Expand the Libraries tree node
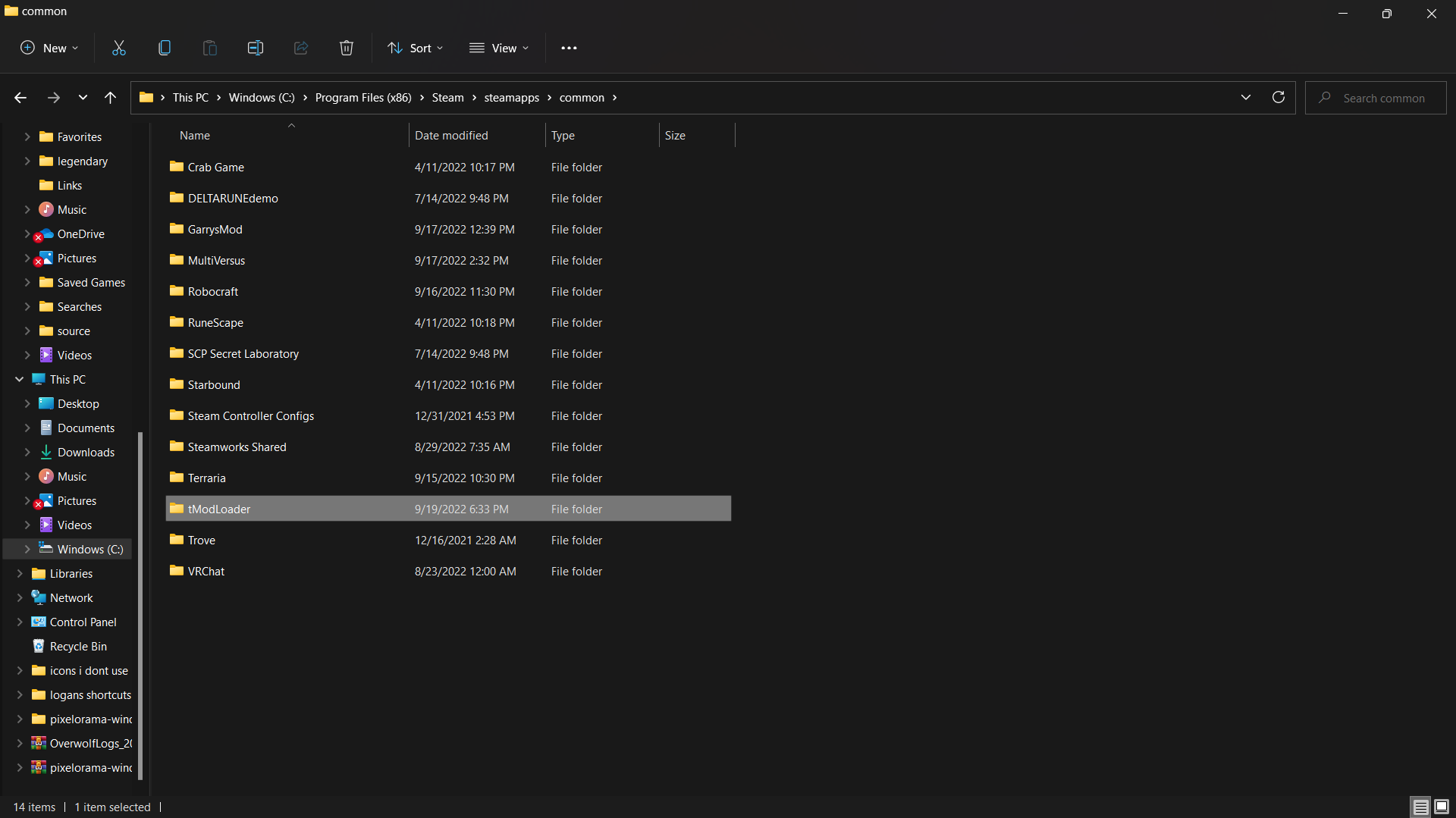 click(x=19, y=573)
